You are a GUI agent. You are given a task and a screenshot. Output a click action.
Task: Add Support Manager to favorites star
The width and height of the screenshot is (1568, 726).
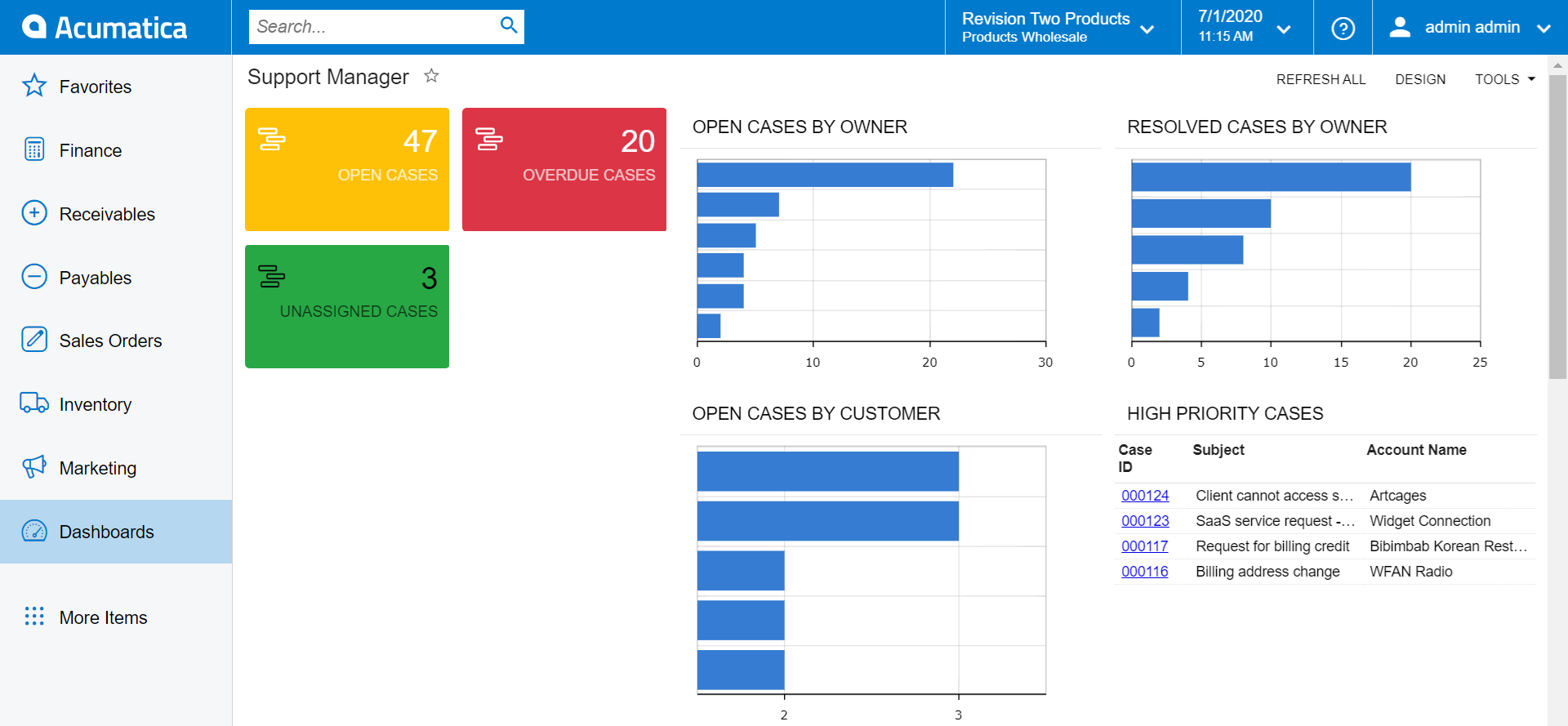(431, 76)
